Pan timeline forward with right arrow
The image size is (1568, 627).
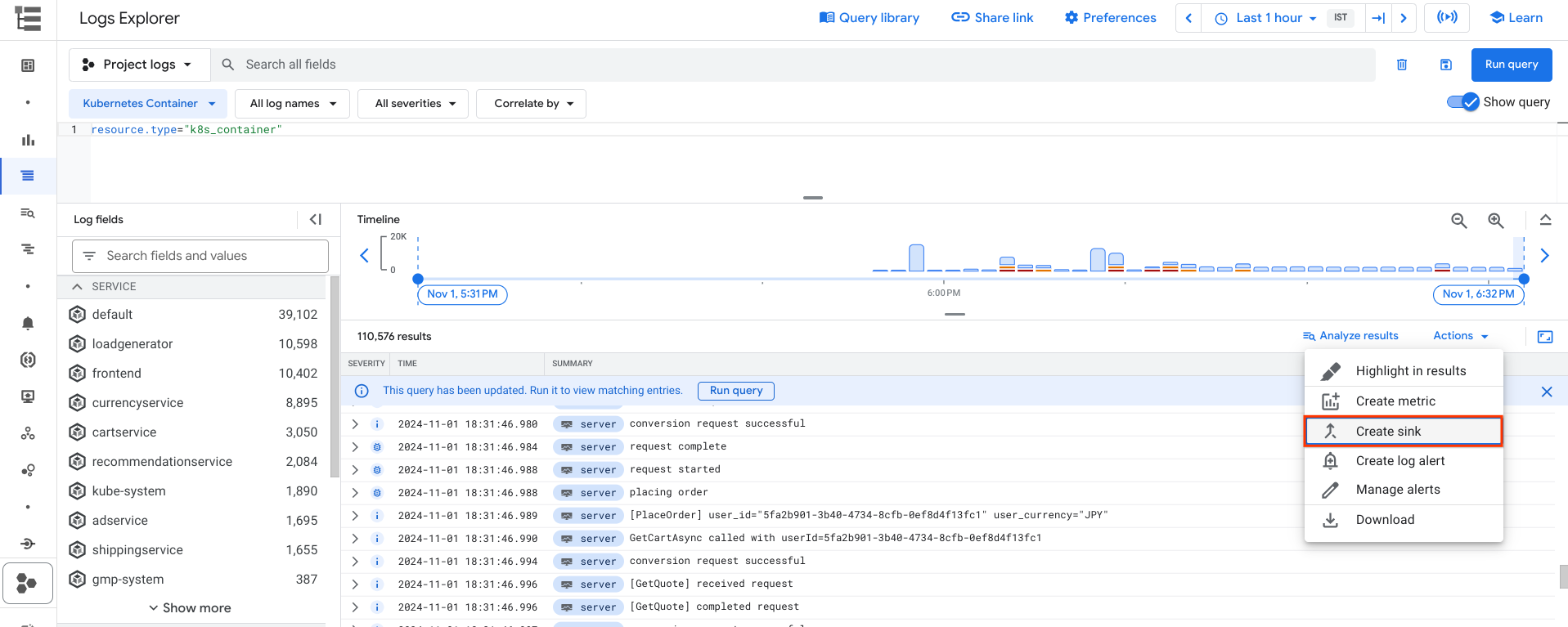(1544, 256)
